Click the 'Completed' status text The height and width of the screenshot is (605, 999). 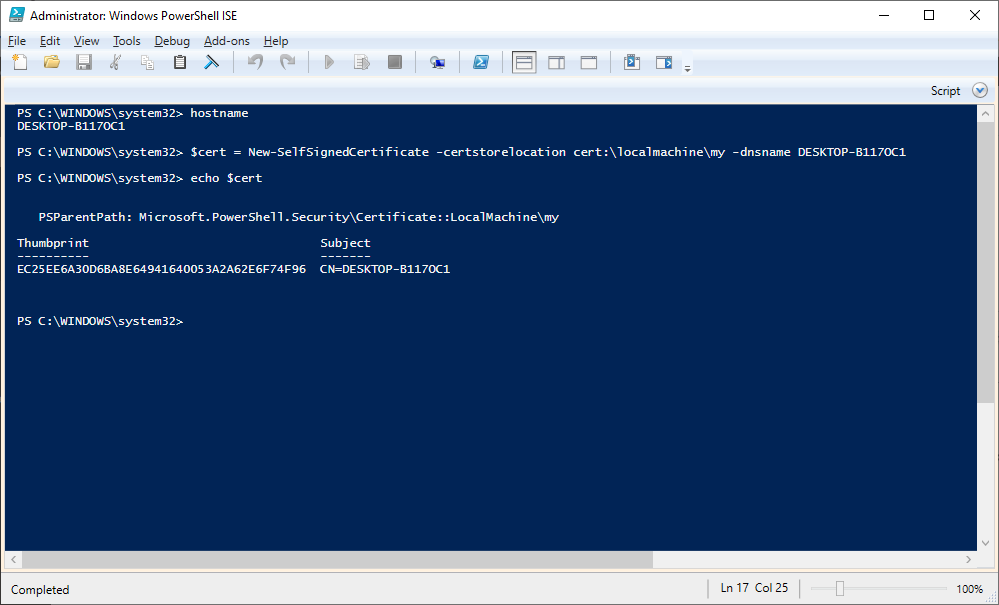(40, 590)
